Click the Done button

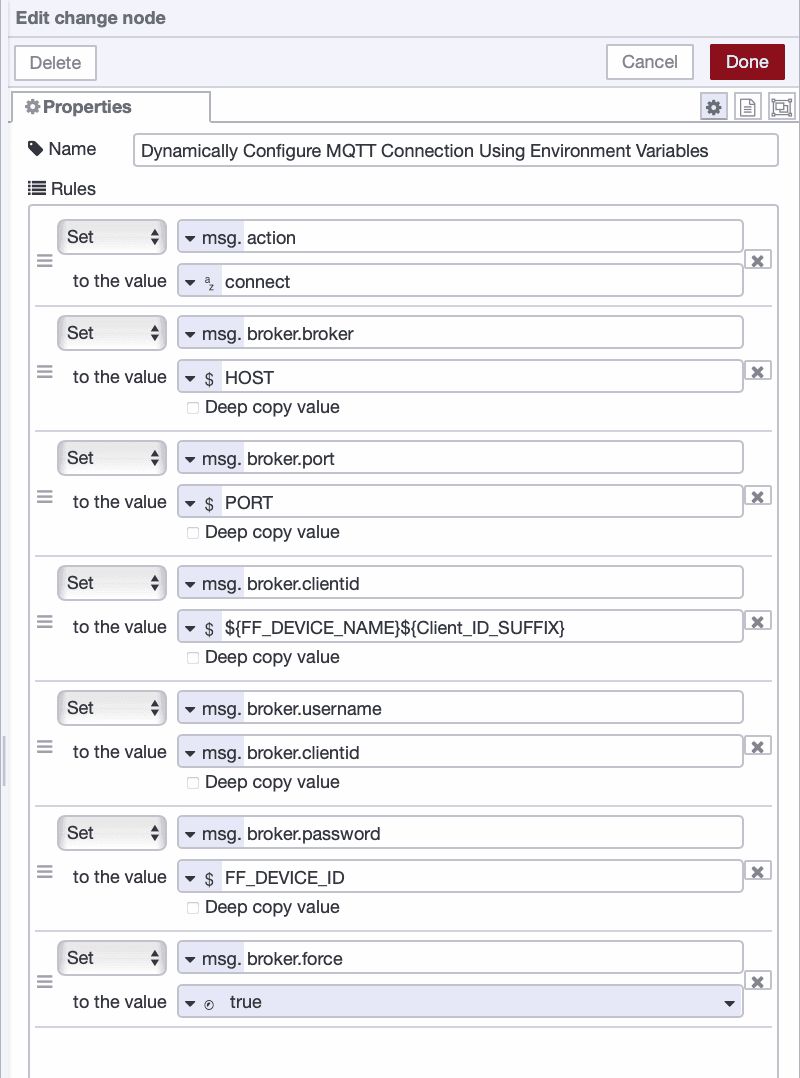coord(747,62)
